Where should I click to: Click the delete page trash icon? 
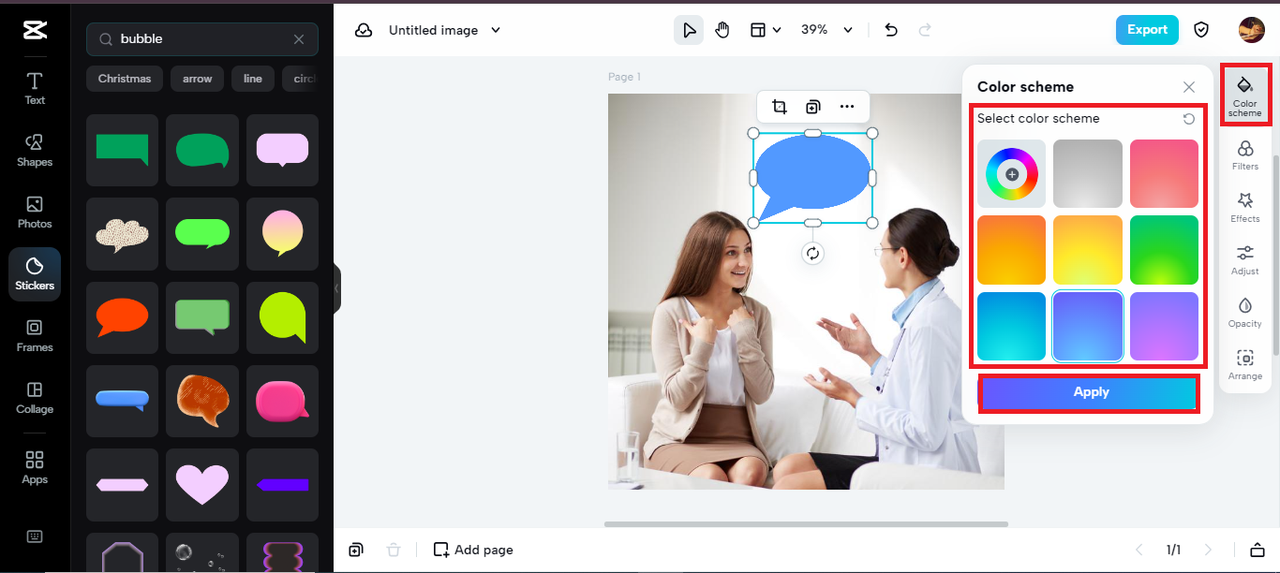tap(394, 550)
